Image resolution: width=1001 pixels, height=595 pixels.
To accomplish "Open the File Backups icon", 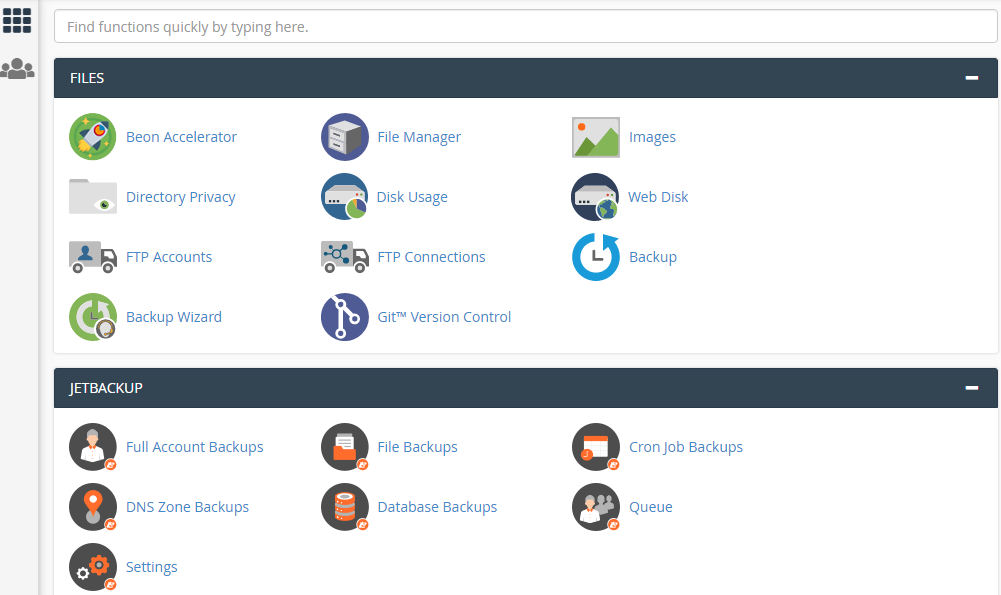I will pyautogui.click(x=345, y=447).
